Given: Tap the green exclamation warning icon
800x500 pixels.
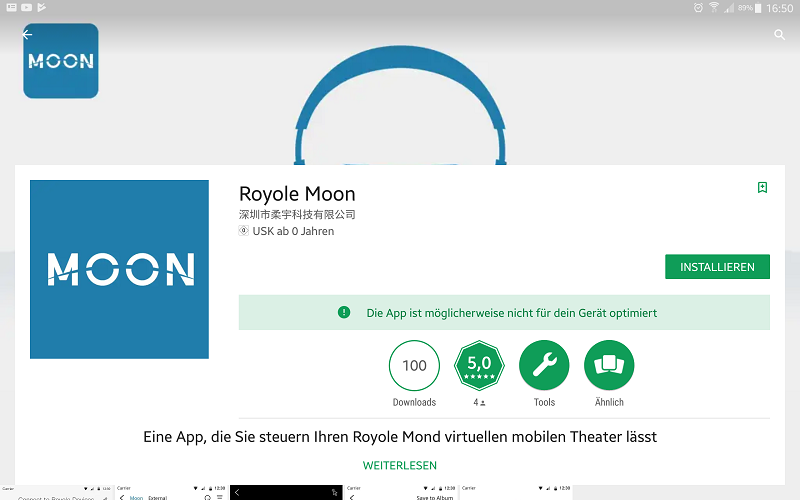Looking at the screenshot, I should 344,312.
